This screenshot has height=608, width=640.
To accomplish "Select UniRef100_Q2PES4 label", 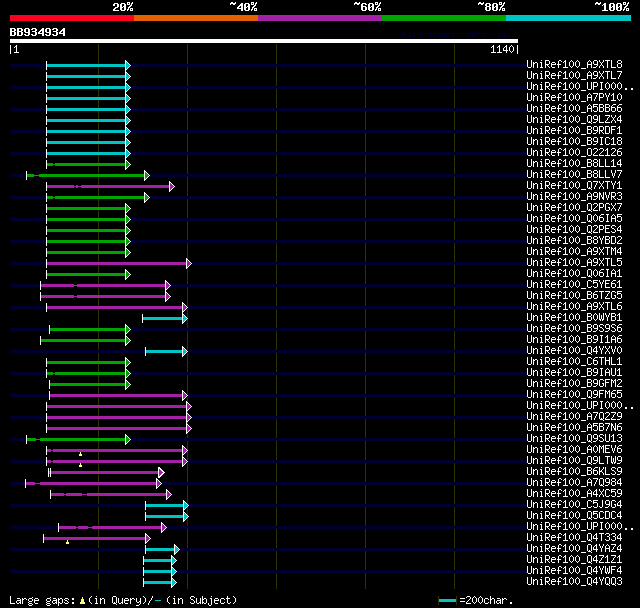I will click(x=574, y=230).
